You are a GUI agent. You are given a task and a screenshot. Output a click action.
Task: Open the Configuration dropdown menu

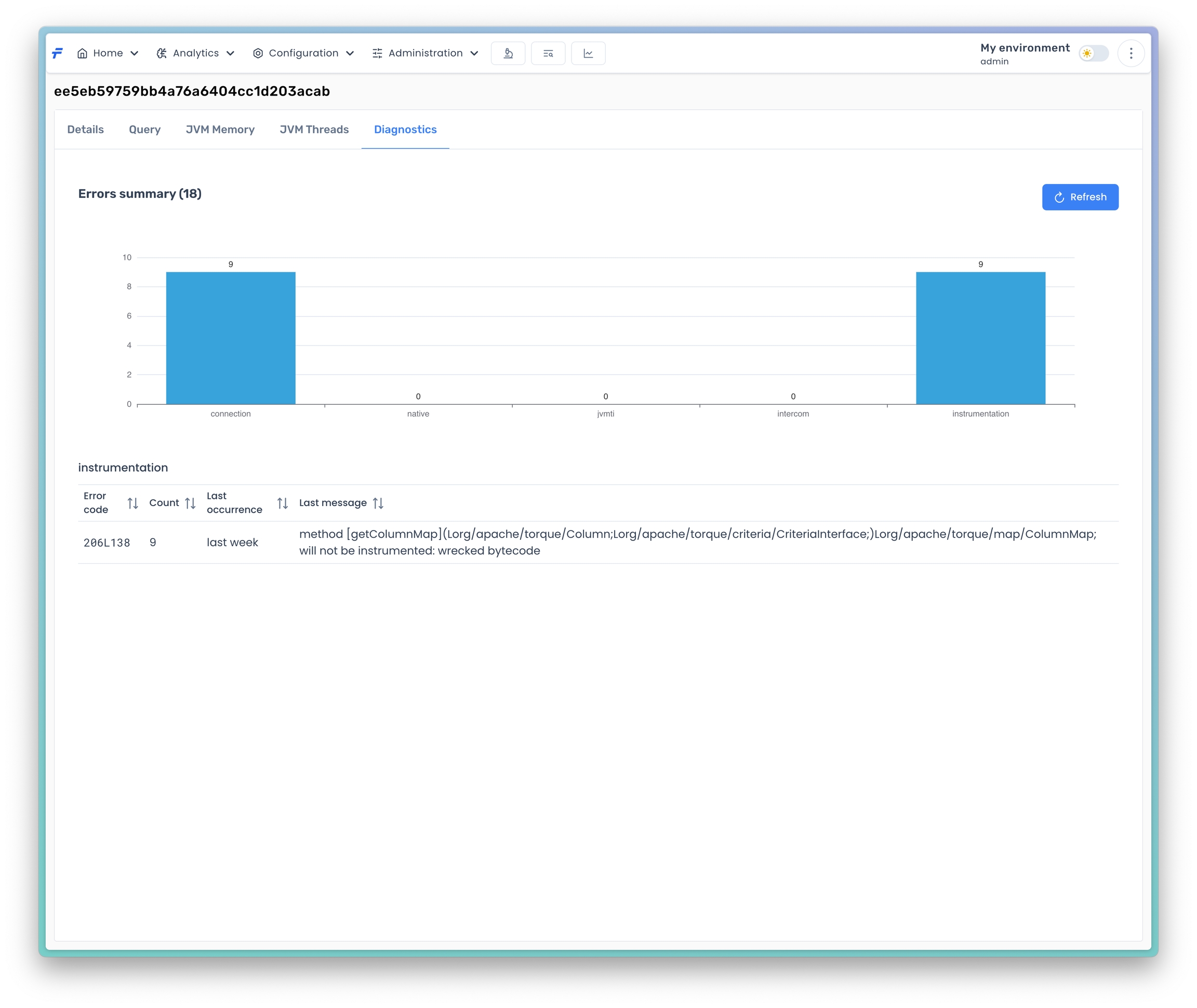[303, 53]
